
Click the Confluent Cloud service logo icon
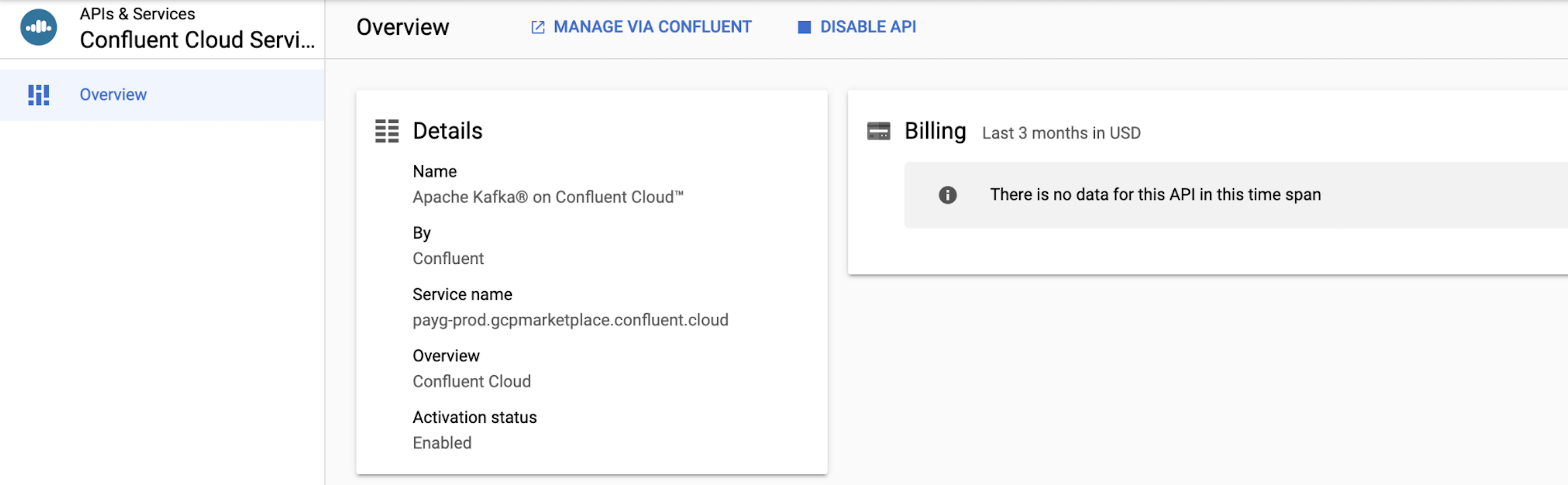coord(38,27)
